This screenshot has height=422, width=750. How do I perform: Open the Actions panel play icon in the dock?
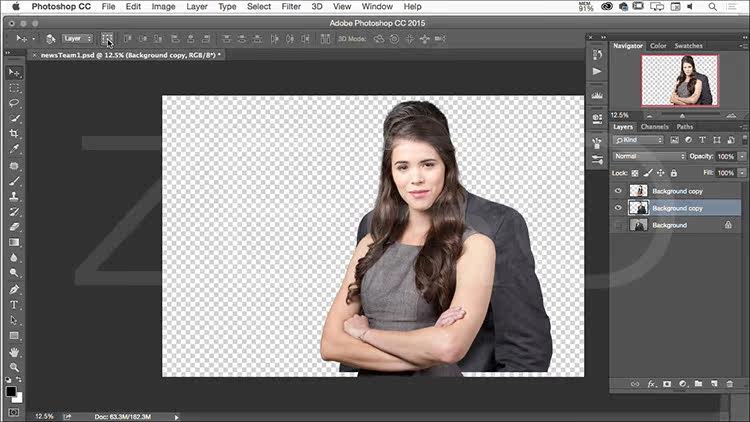[x=597, y=71]
